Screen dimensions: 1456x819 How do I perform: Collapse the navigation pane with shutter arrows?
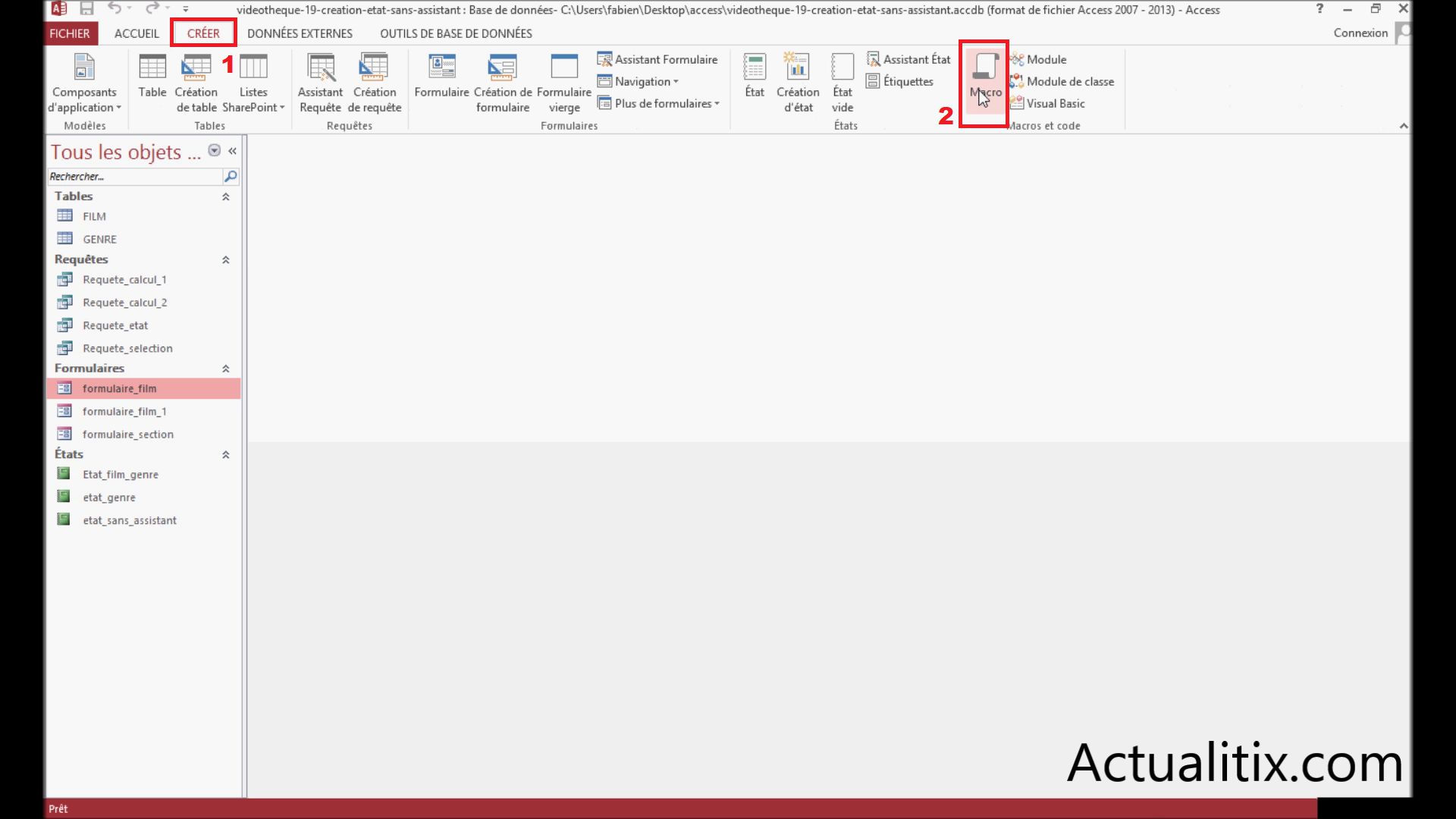pos(232,151)
